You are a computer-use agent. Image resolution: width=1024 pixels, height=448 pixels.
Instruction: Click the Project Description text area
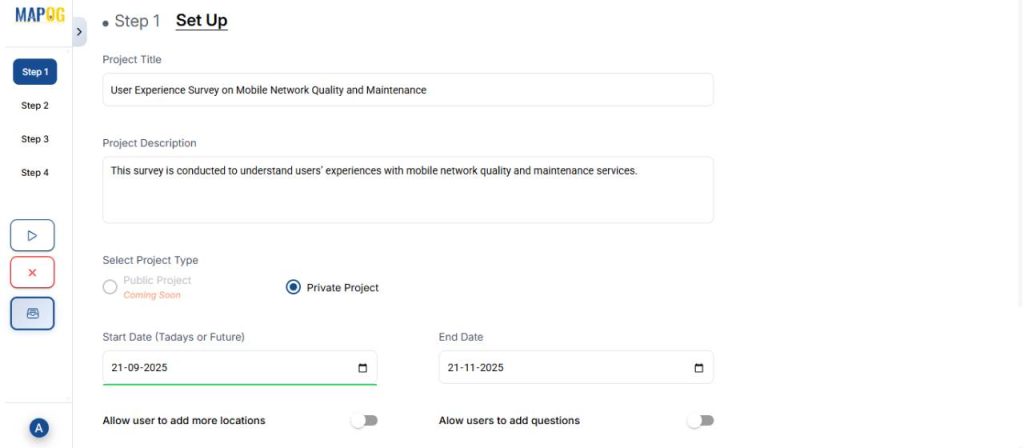(408, 189)
